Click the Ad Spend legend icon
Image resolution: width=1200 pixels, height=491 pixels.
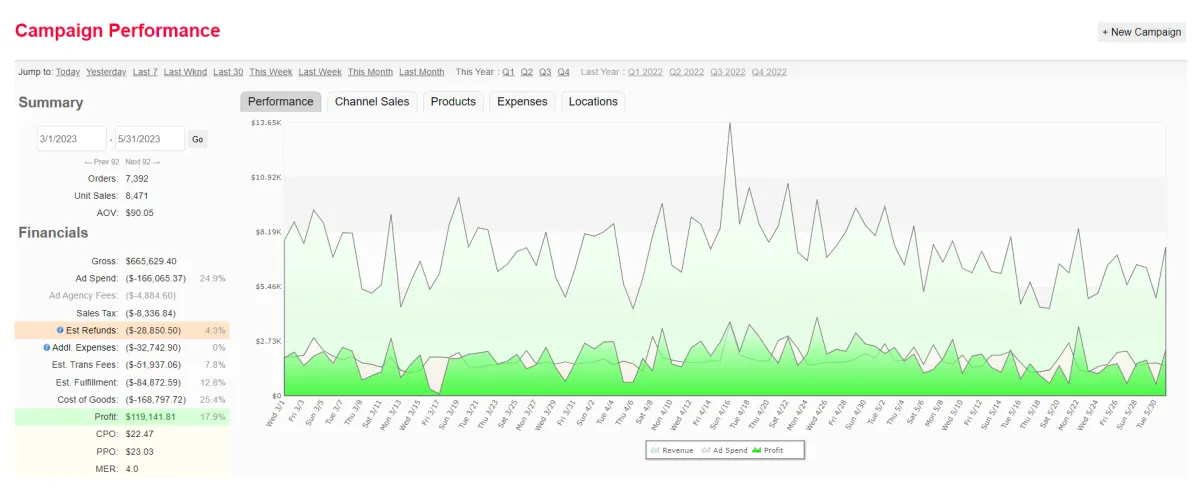pyautogui.click(x=705, y=451)
